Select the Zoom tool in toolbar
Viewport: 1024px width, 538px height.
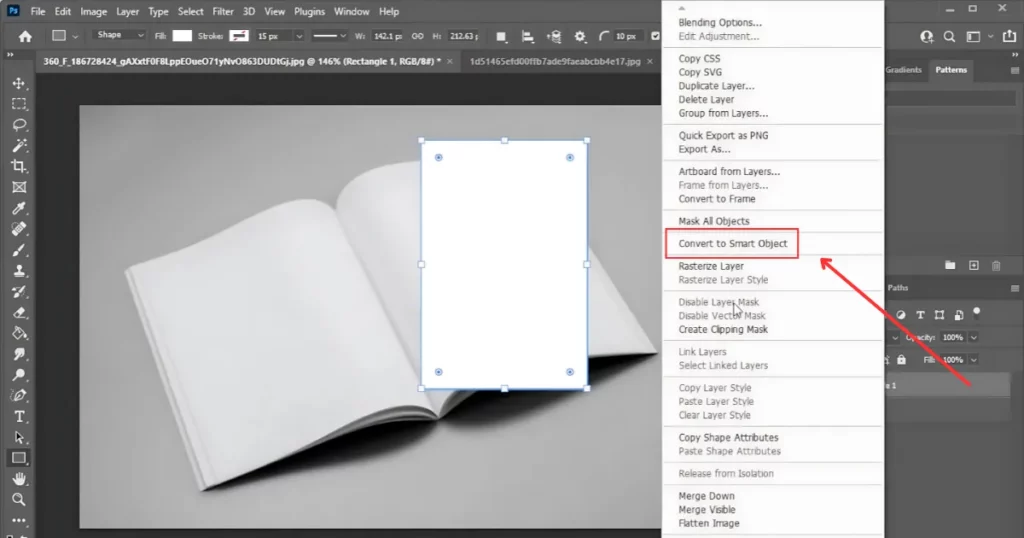pyautogui.click(x=19, y=499)
